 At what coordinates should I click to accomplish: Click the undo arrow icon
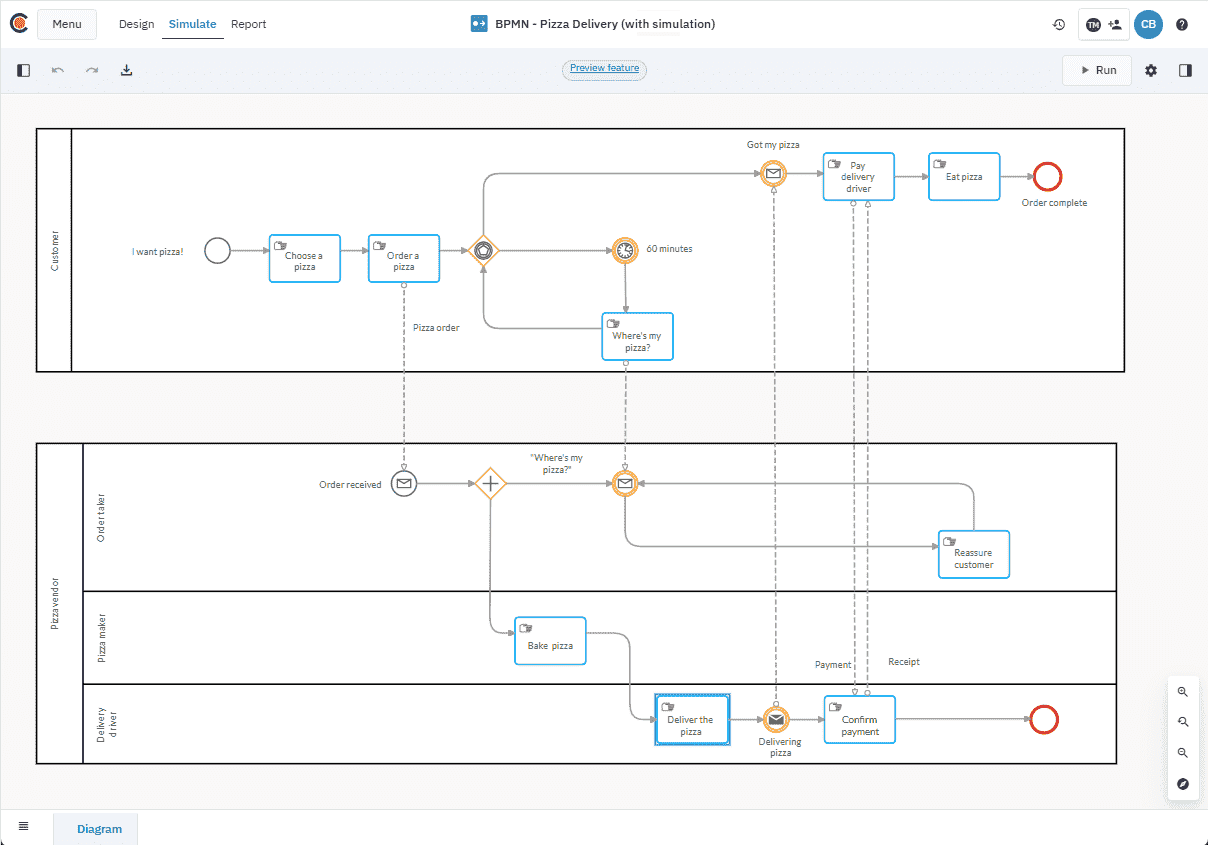(x=58, y=70)
